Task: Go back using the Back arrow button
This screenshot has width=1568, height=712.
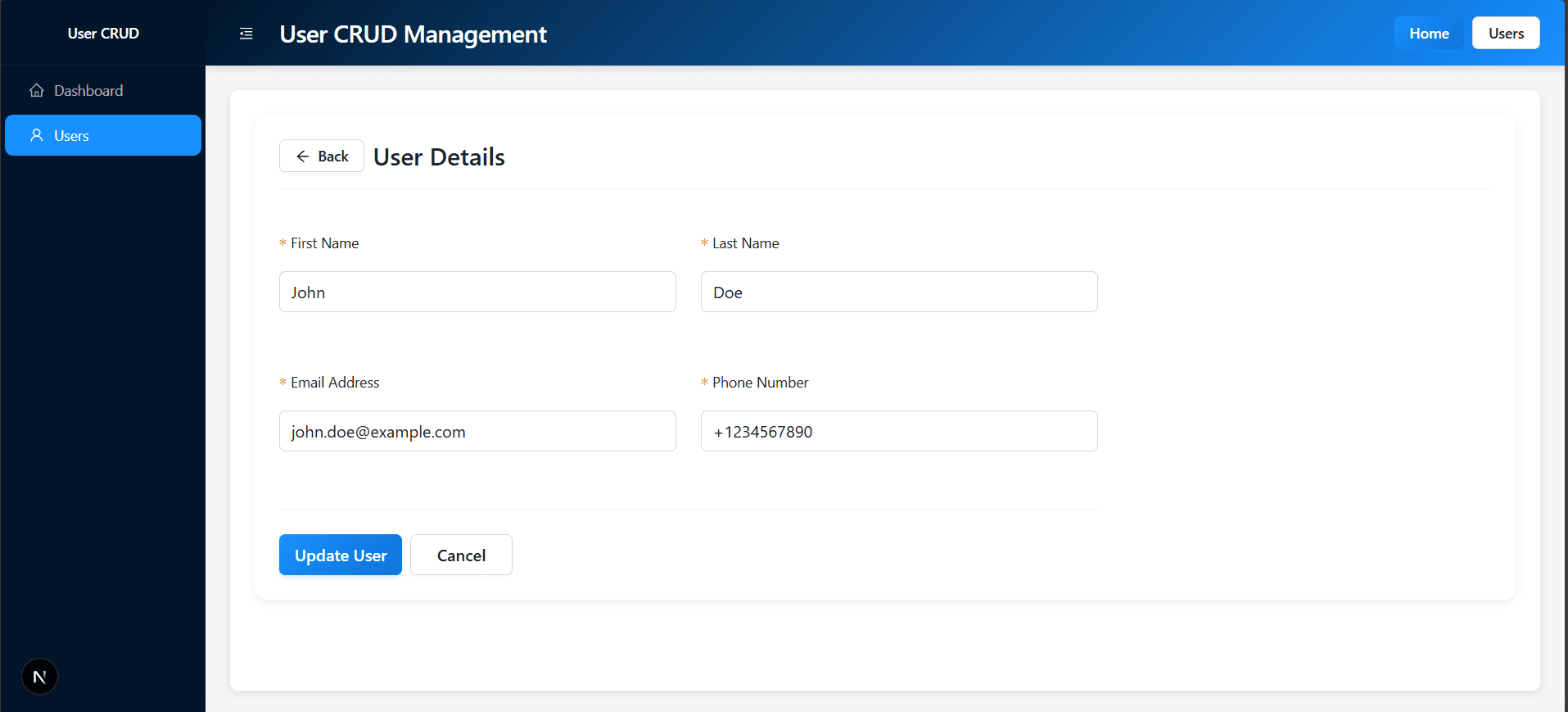Action: coord(322,156)
